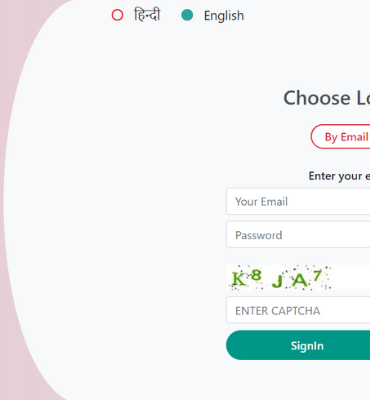Click the हिन्दी language label text

tap(147, 15)
